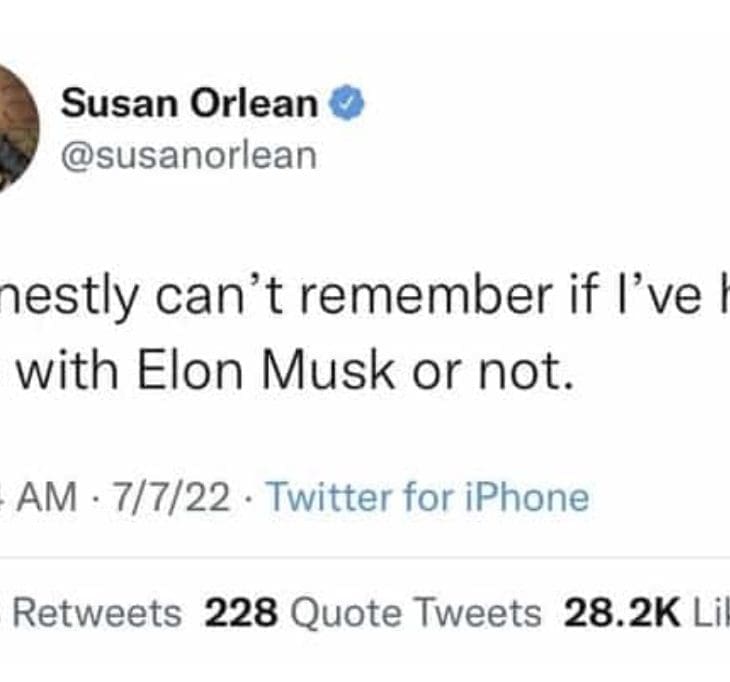Click the @susanorlean handle
The height and width of the screenshot is (682, 730).
[188, 155]
